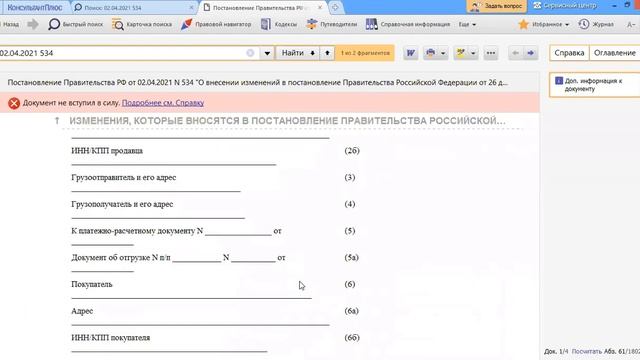The height and width of the screenshot is (360, 640).
Task: Select the Адрес line
Action: click(x=82, y=311)
